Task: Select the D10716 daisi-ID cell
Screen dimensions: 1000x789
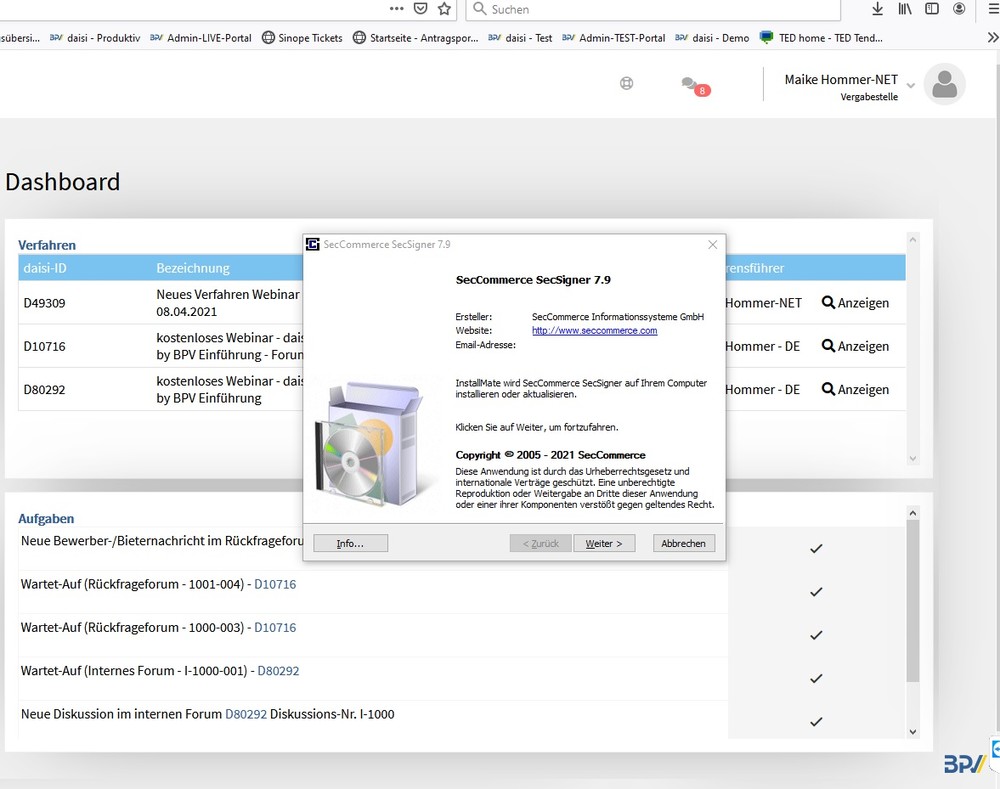Action: pos(44,346)
